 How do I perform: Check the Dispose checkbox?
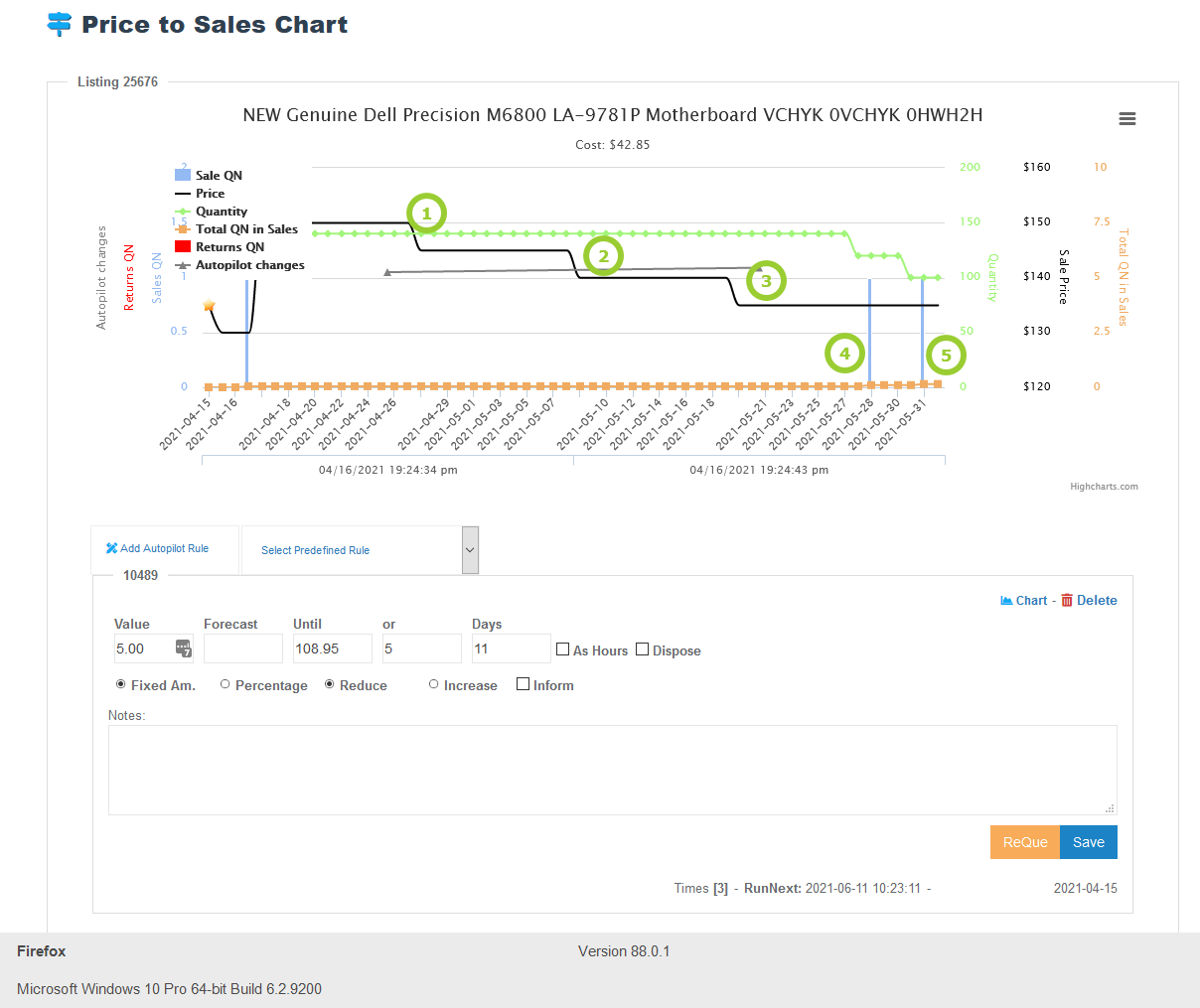pos(643,649)
